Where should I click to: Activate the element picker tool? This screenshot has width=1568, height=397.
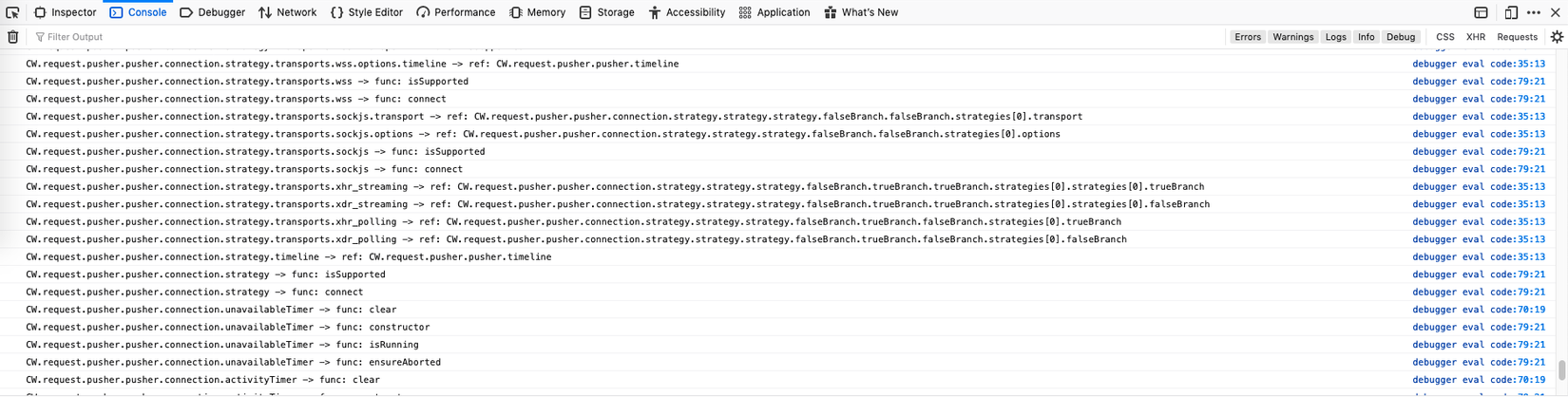[12, 12]
